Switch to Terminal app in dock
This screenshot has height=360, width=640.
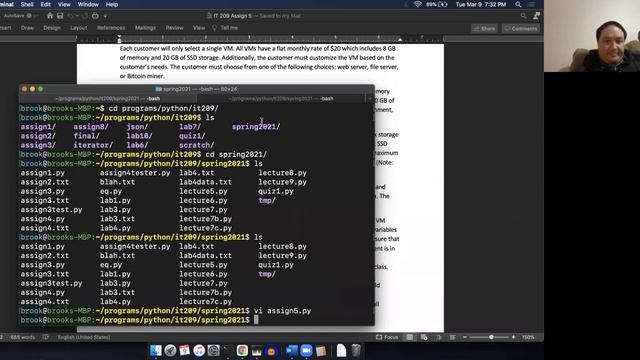(x=228, y=350)
